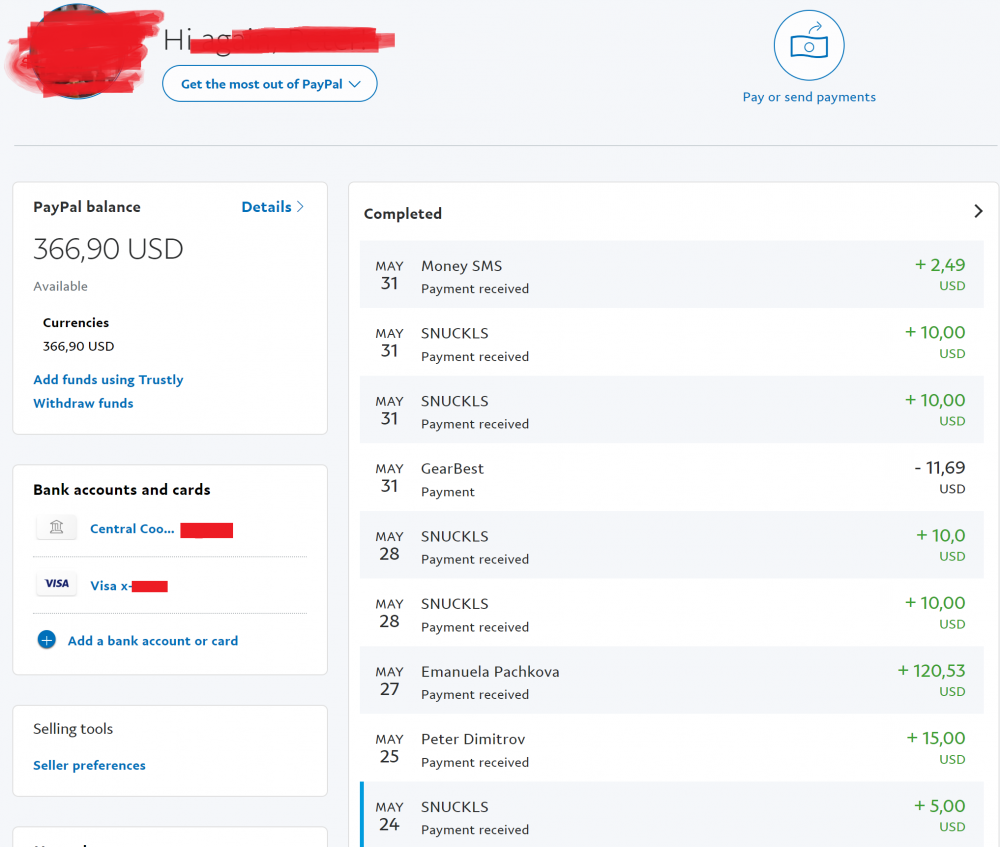Open the Pay or send payments link
This screenshot has width=1000, height=847.
[809, 97]
